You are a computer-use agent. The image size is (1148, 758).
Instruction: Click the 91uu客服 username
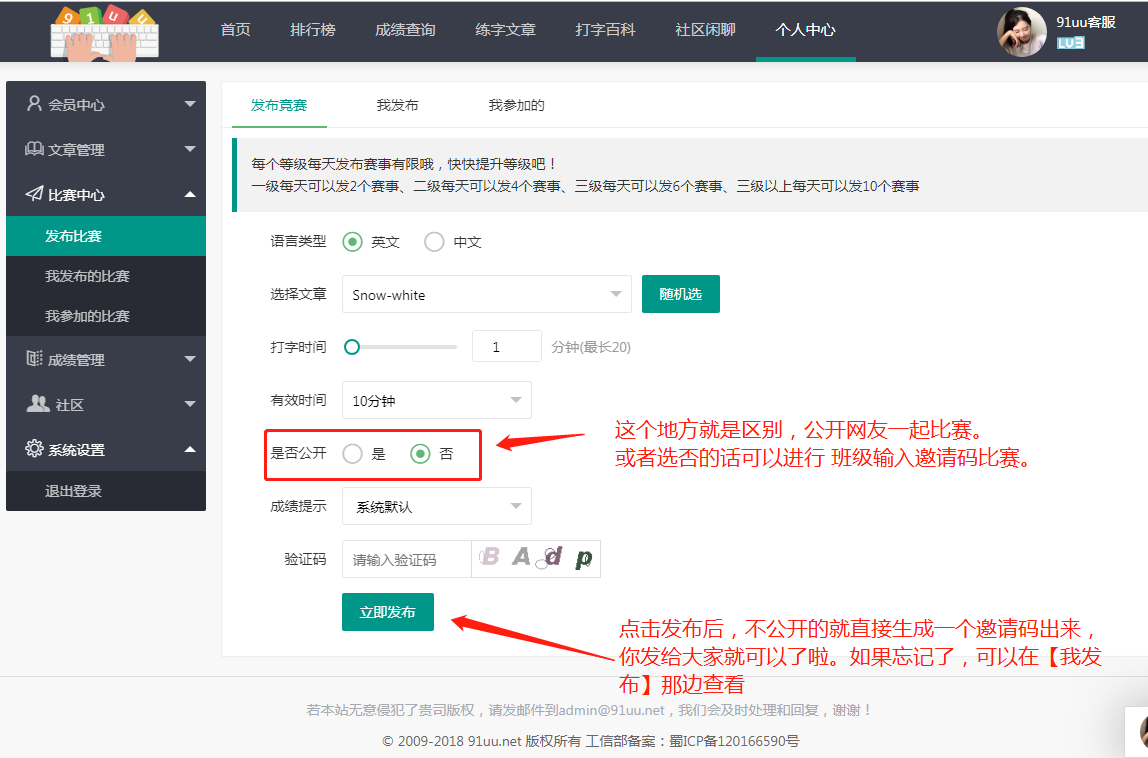(1086, 22)
